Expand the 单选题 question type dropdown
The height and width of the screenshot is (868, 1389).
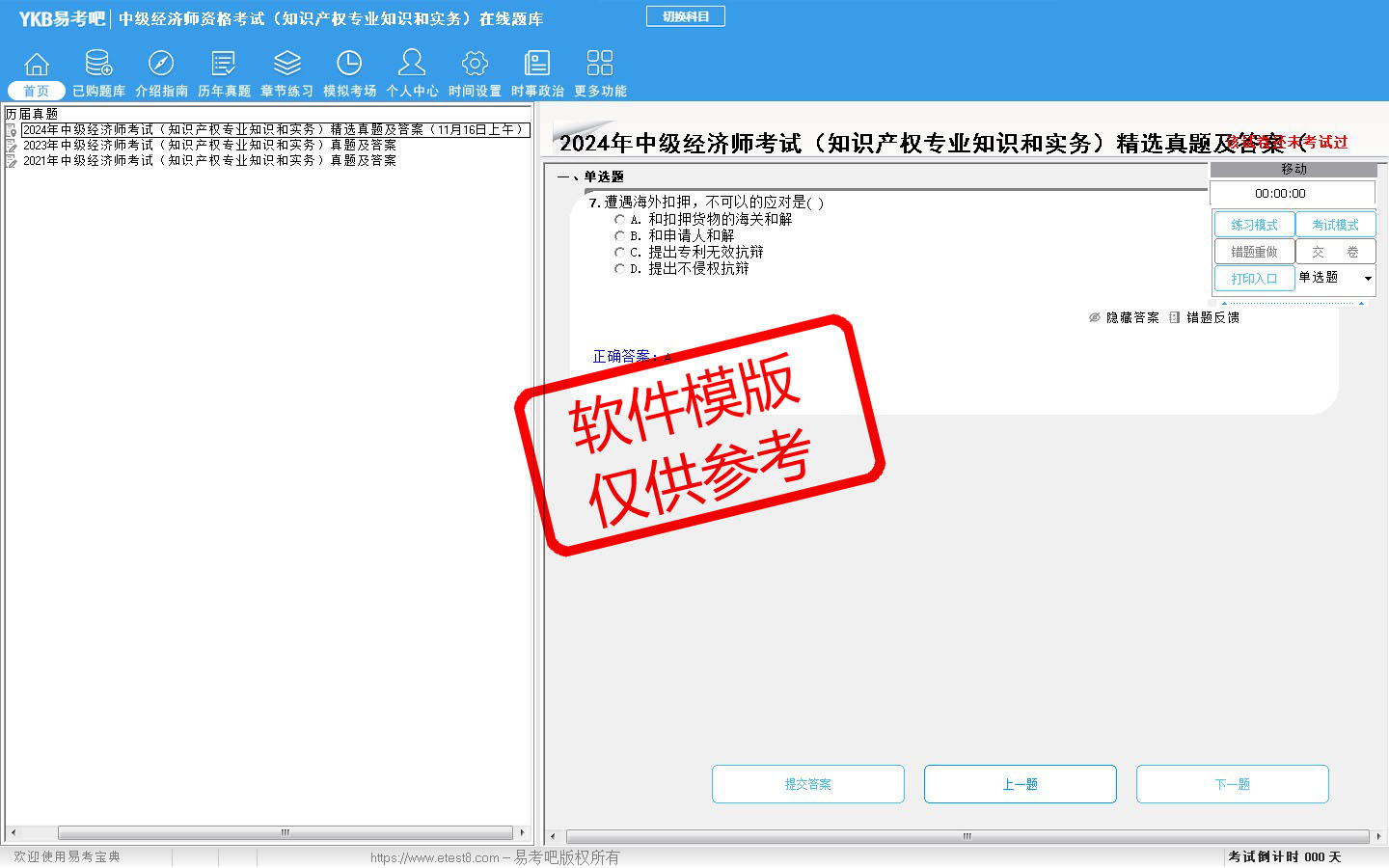point(1367,279)
